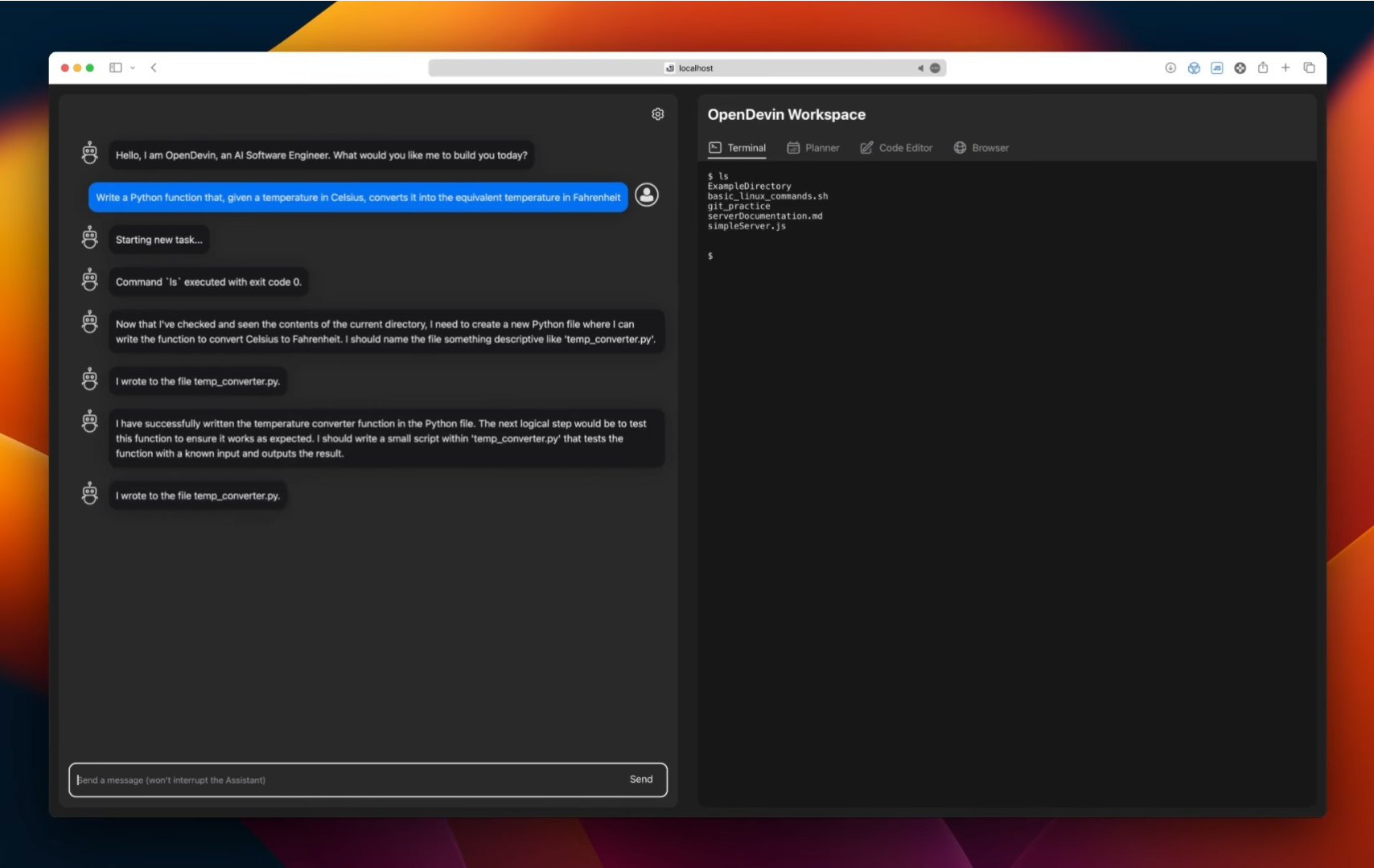The height and width of the screenshot is (868, 1374).
Task: Click the site icon next to localhost
Action: 669,68
